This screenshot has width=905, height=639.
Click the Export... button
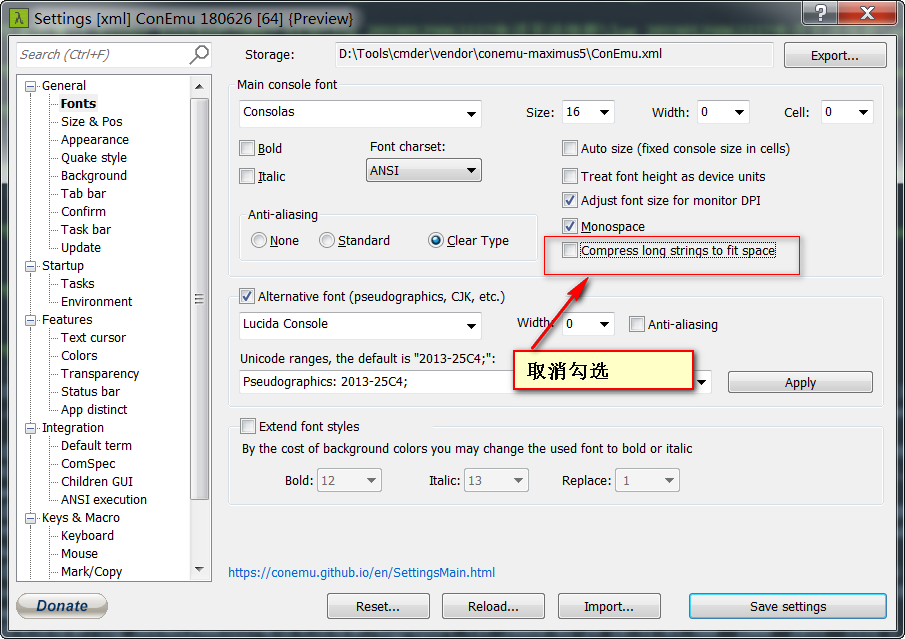click(835, 55)
